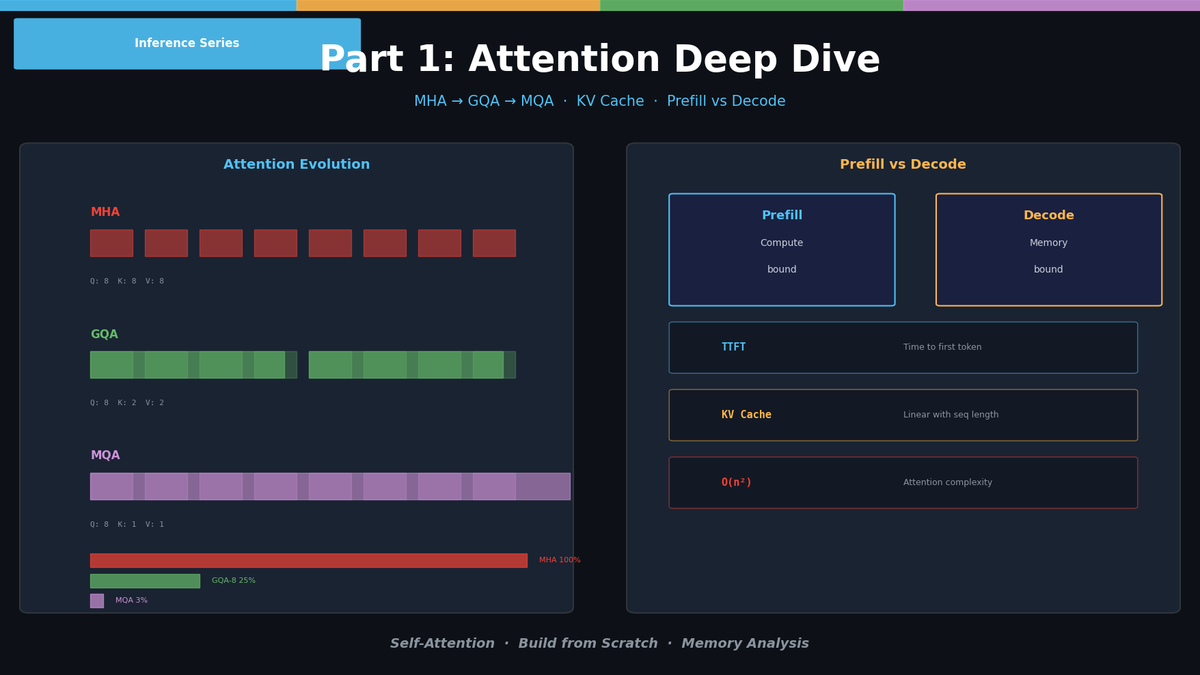
Task: Click the Attention Evolution panel heading
Action: (297, 165)
